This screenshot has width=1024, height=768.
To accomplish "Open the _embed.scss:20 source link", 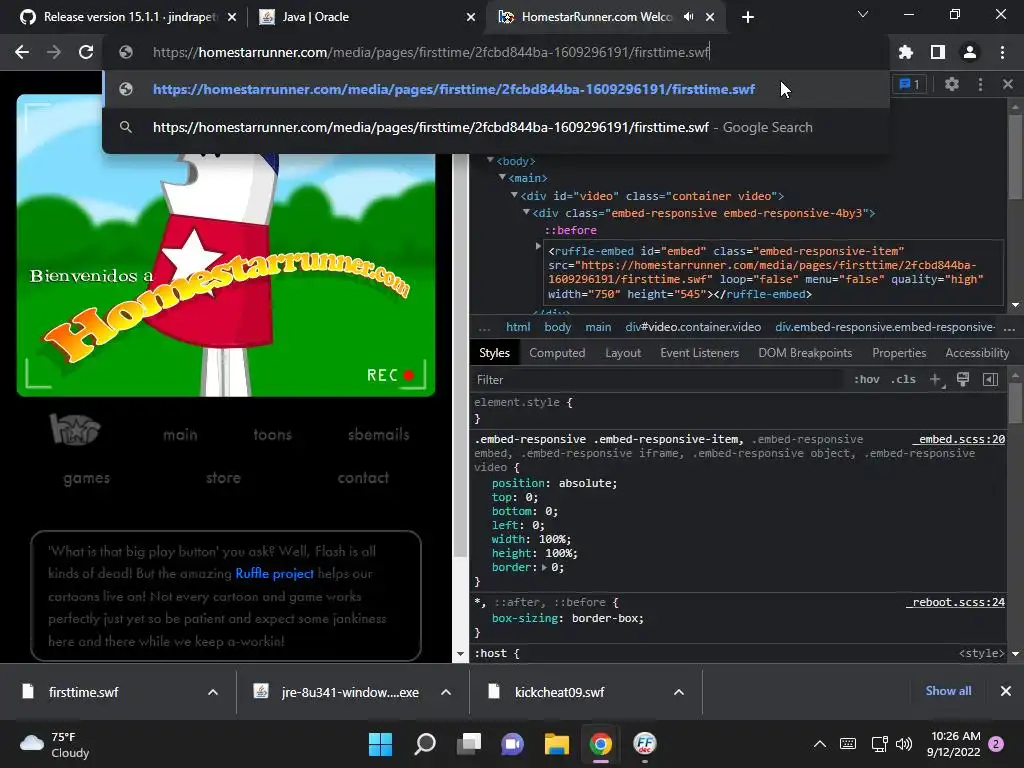I will pos(959,439).
